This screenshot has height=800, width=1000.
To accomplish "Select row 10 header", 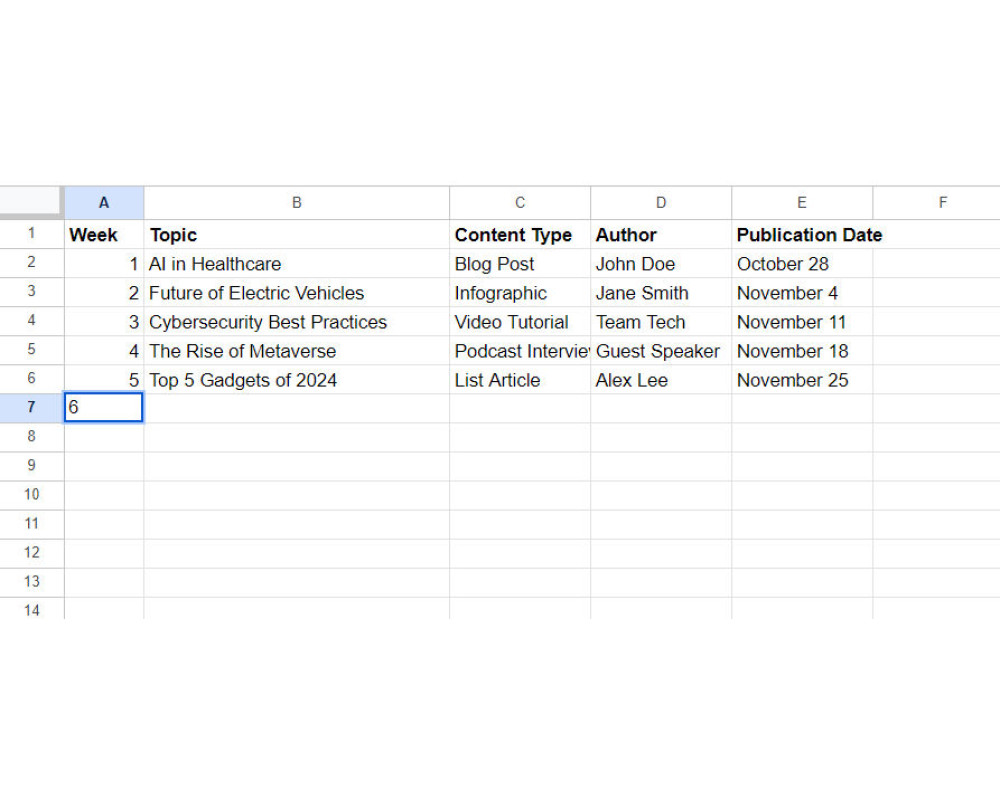I will (x=31, y=494).
